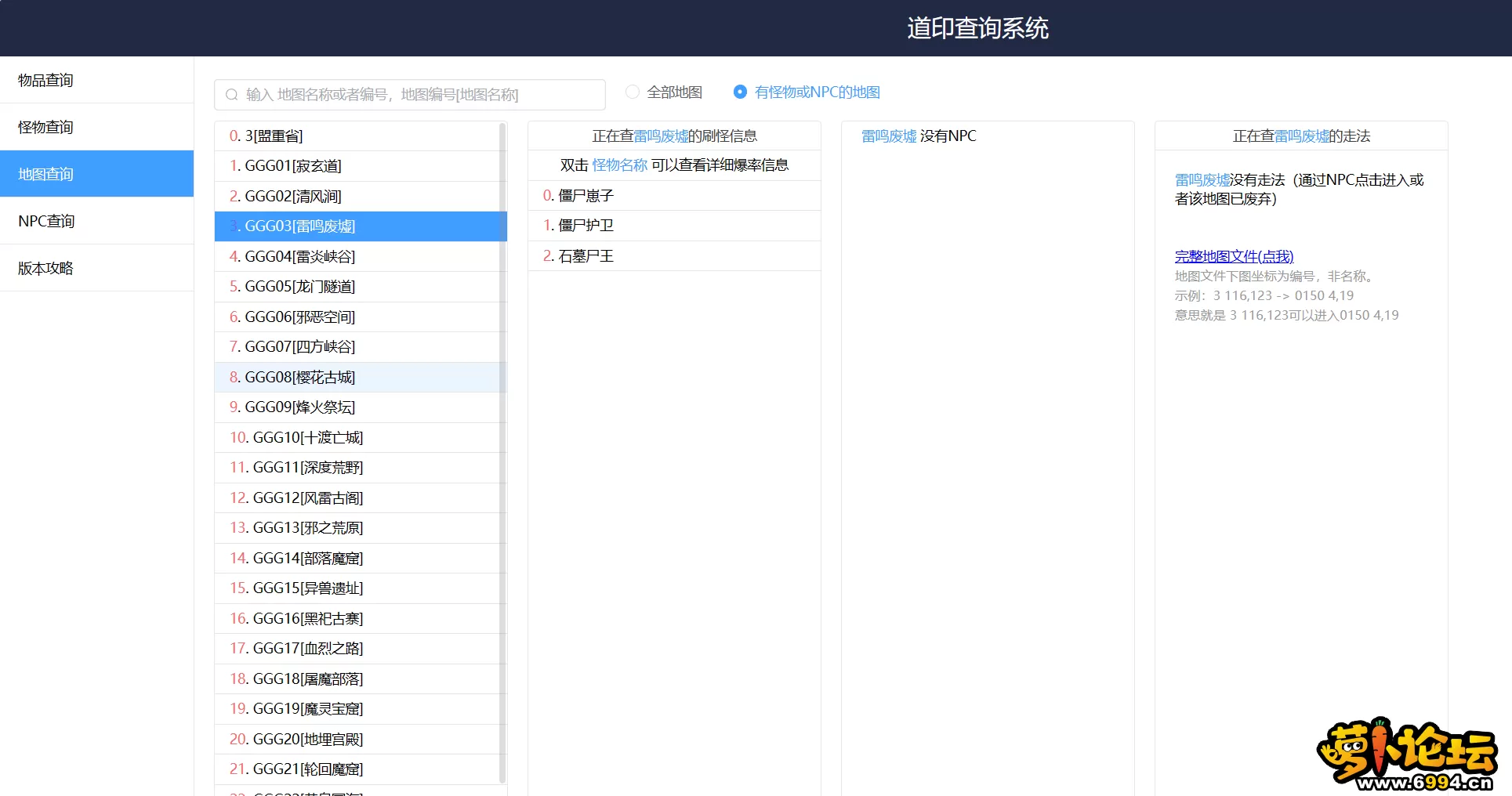Image resolution: width=1512 pixels, height=796 pixels.
Task: Select map GGG17[血烈之路]
Action: (361, 649)
